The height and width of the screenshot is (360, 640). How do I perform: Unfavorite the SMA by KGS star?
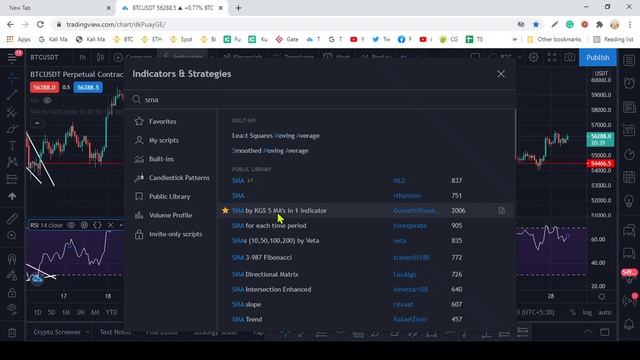[225, 211]
